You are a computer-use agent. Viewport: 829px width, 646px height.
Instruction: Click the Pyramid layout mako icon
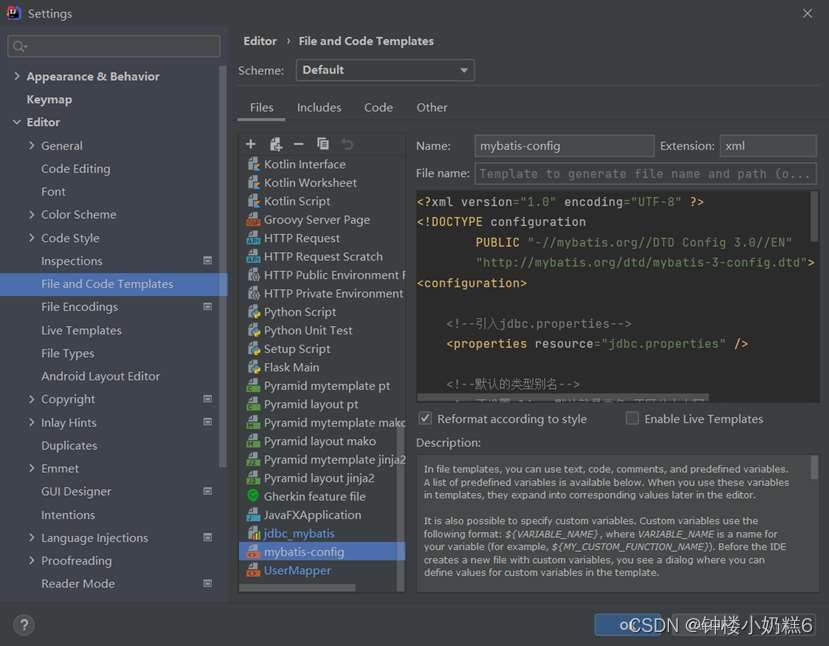pyautogui.click(x=254, y=441)
